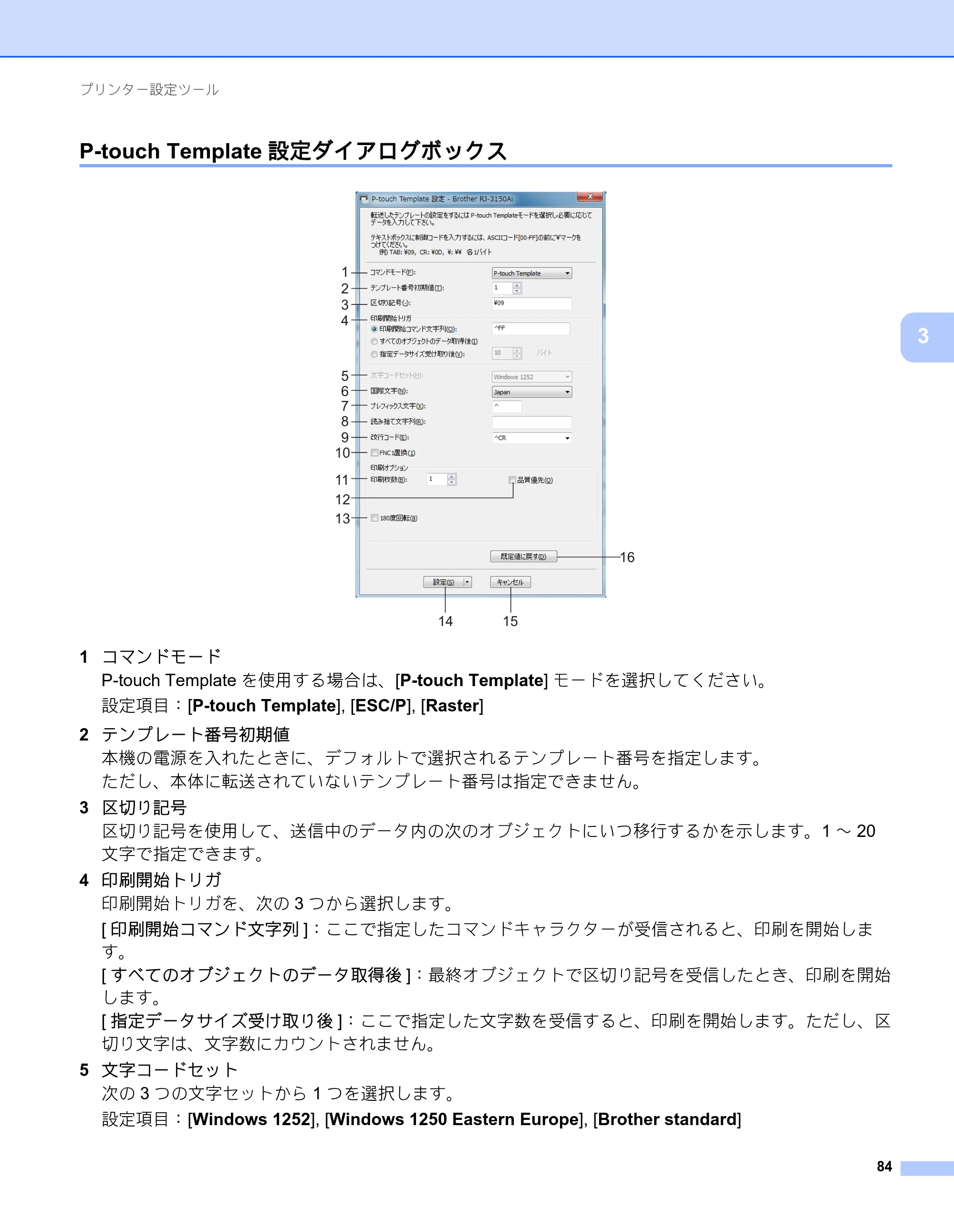954x1232 pixels.
Task: Click list heading '1 コマンドモード'
Action: [150, 657]
